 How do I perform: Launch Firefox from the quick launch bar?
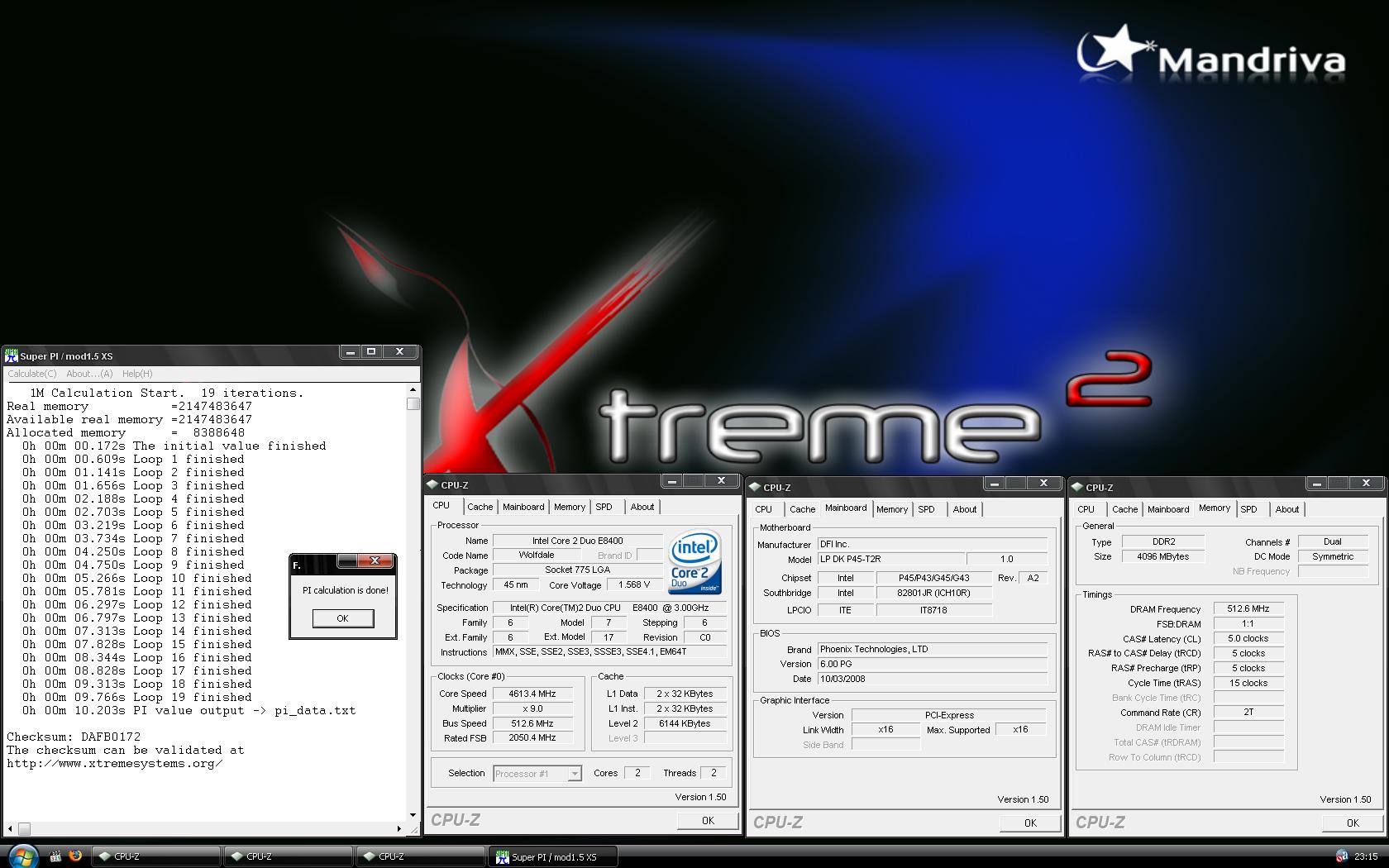(x=75, y=856)
